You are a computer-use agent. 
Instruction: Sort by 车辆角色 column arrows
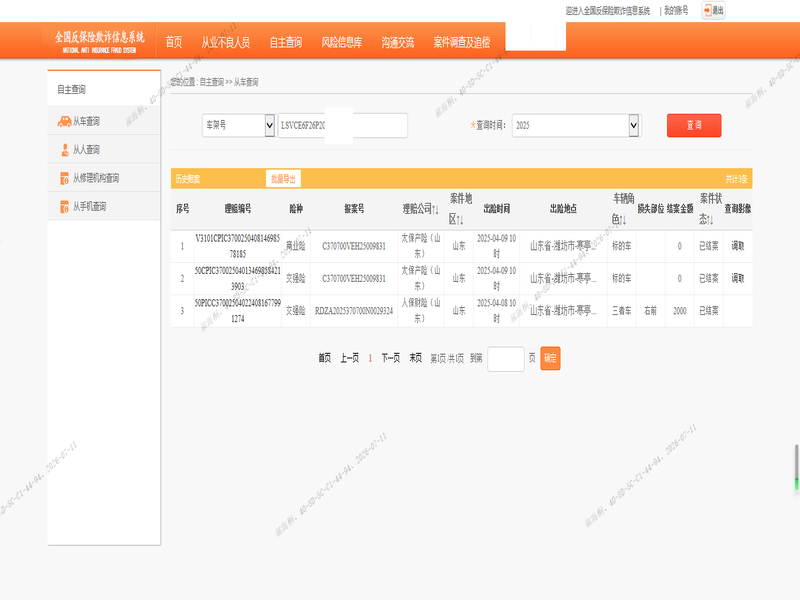[622, 220]
